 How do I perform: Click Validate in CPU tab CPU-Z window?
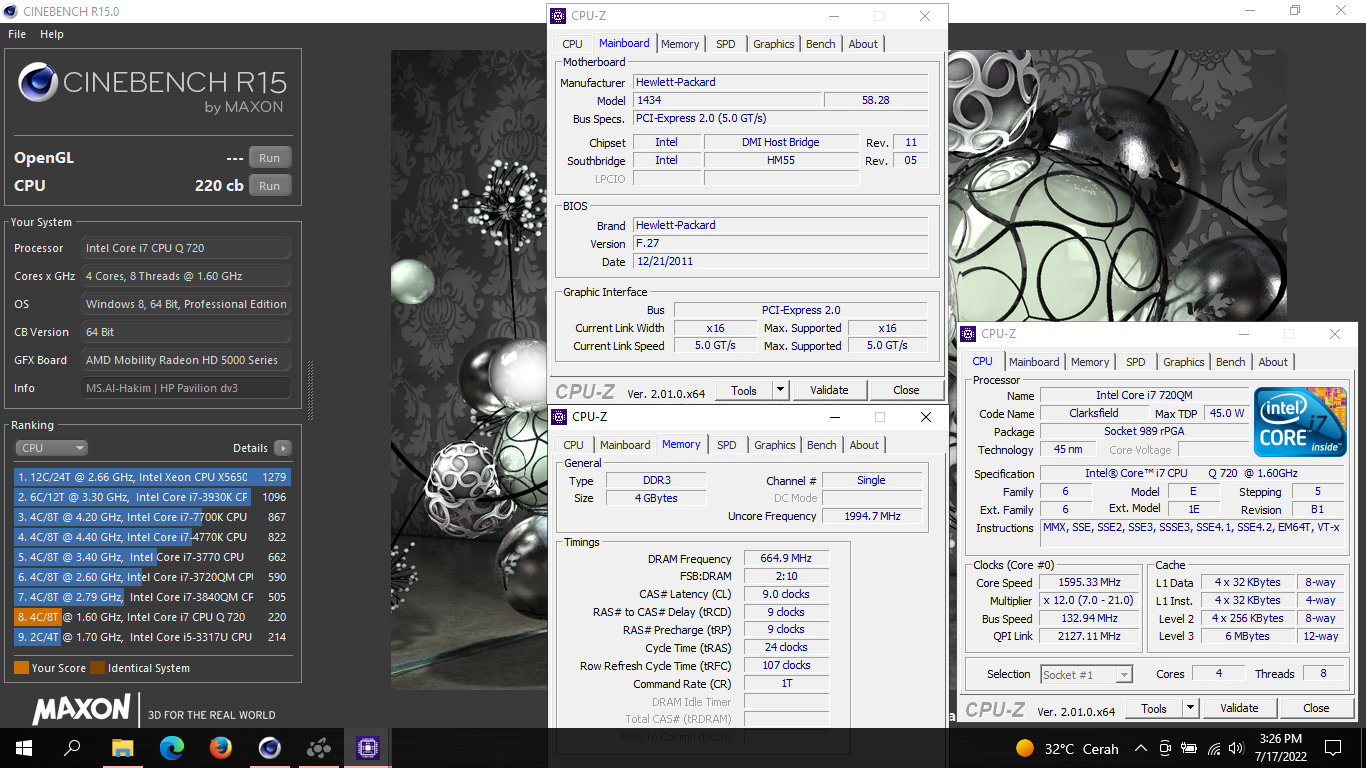(1239, 708)
